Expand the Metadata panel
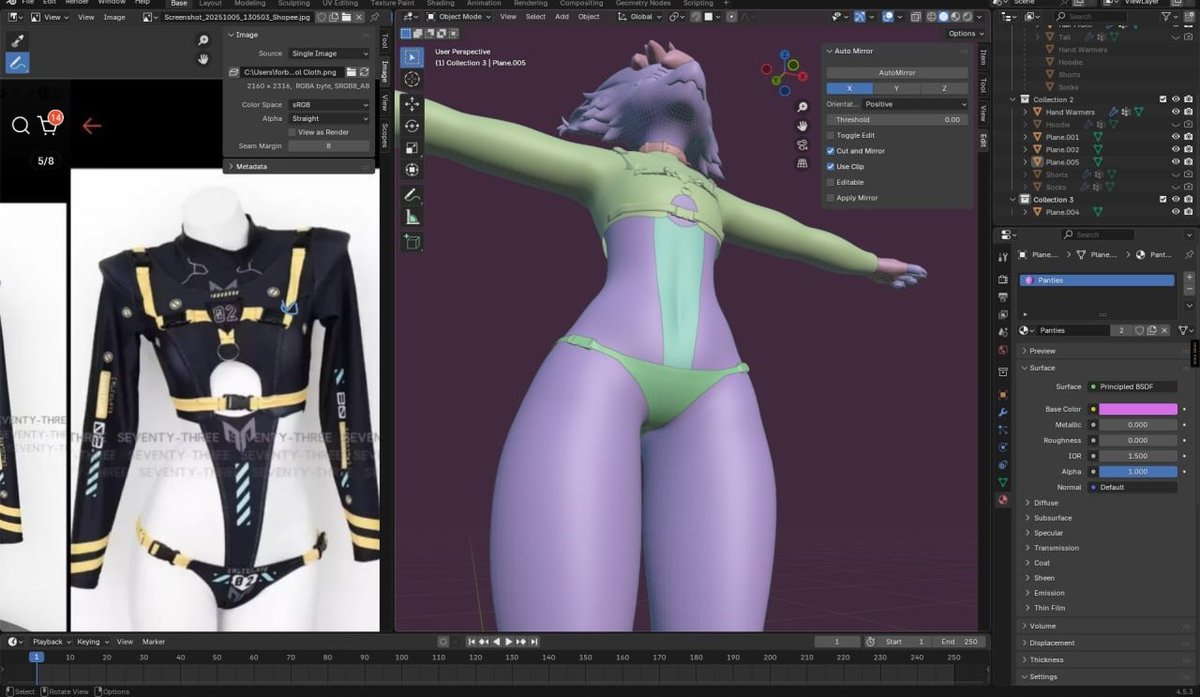The height and width of the screenshot is (697, 1200). coord(298,166)
